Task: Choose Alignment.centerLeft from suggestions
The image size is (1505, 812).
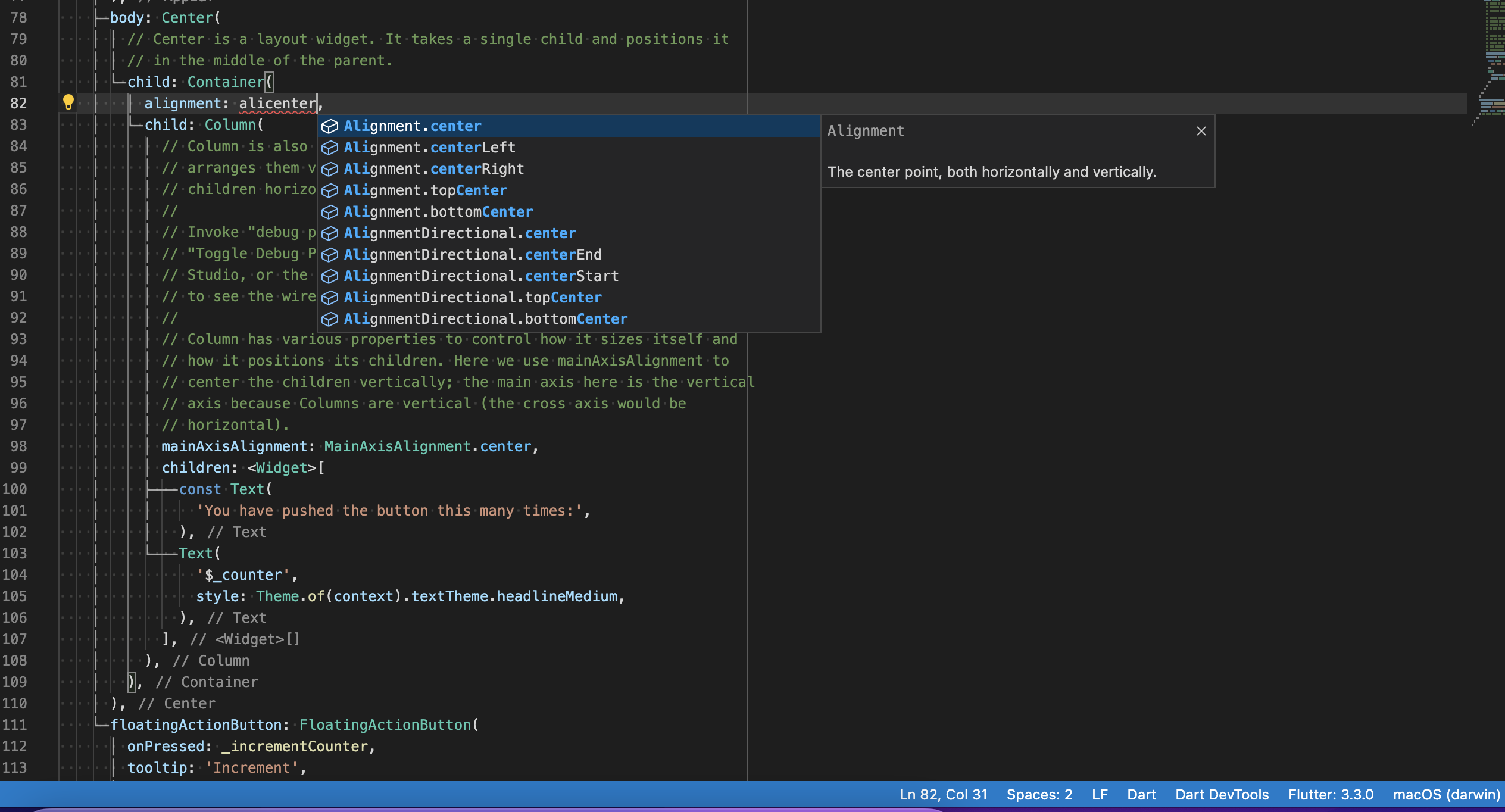Action: coord(429,148)
